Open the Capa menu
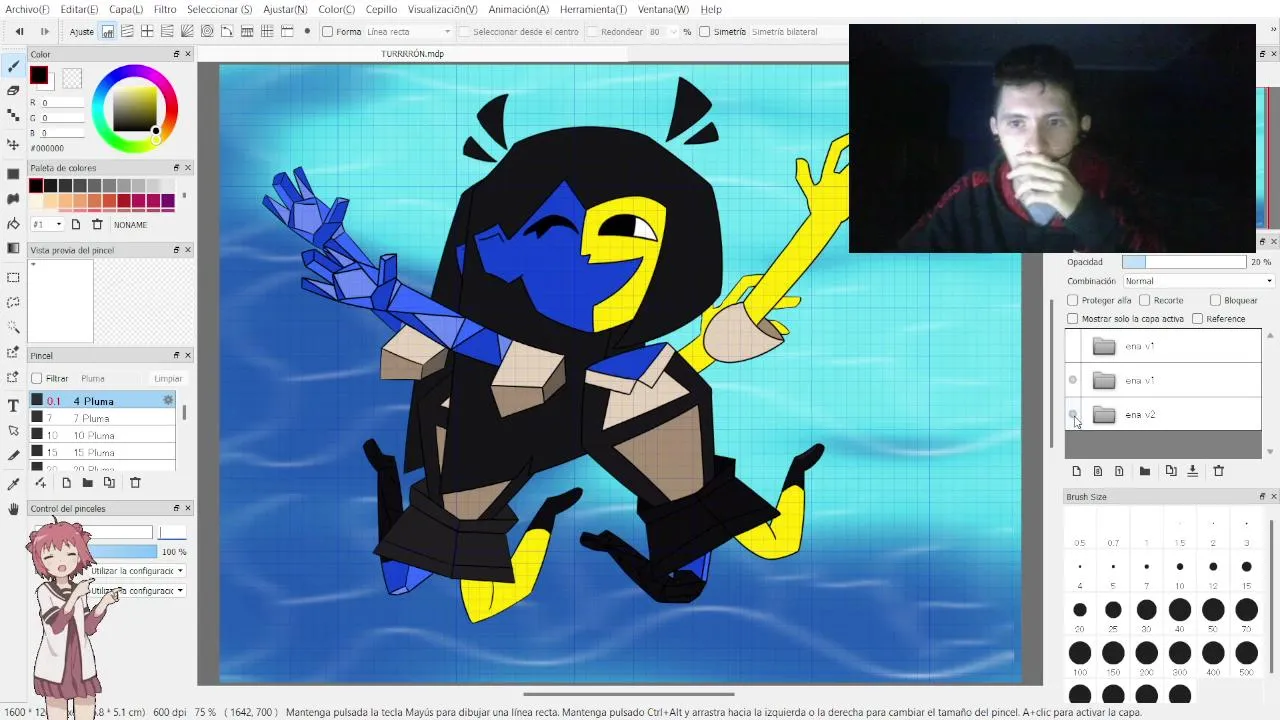 tap(126, 9)
